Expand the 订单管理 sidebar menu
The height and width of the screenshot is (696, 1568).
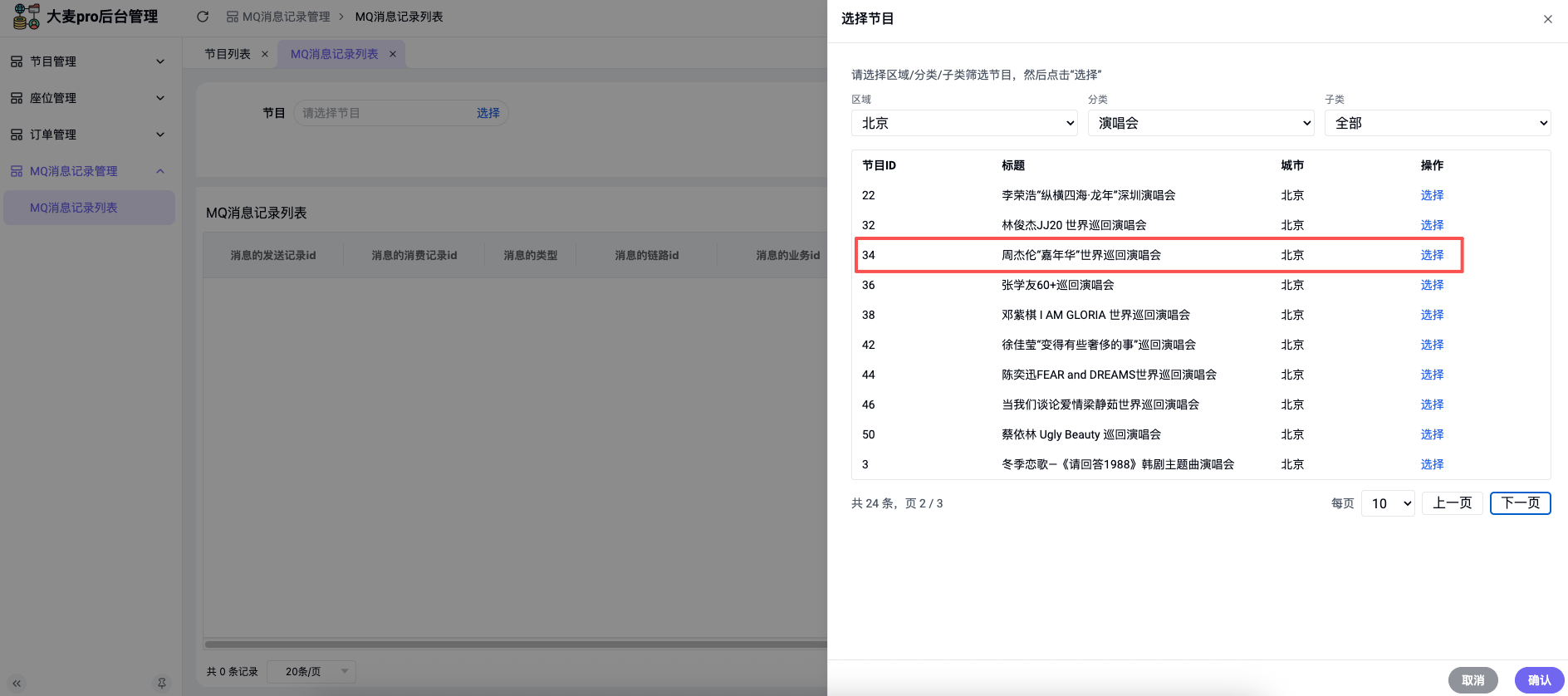(x=90, y=135)
